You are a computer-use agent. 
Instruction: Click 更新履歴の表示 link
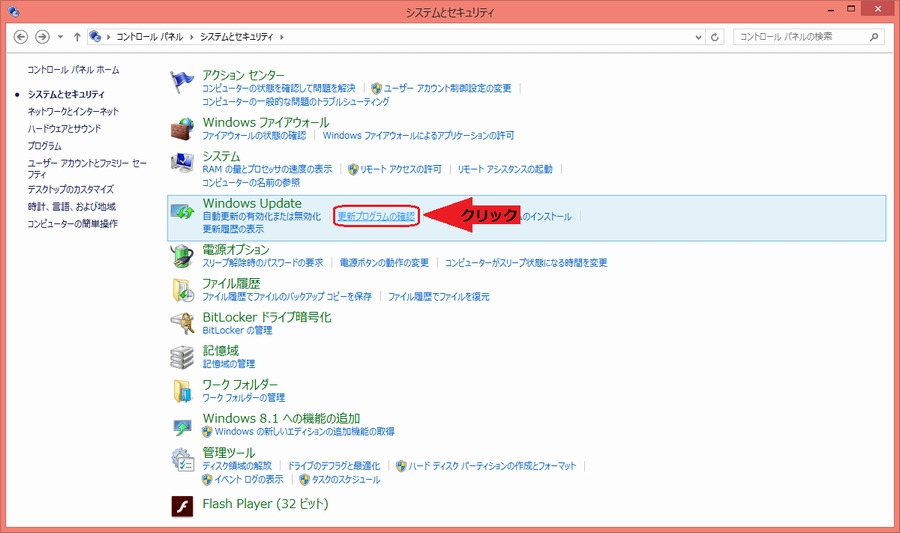point(233,229)
